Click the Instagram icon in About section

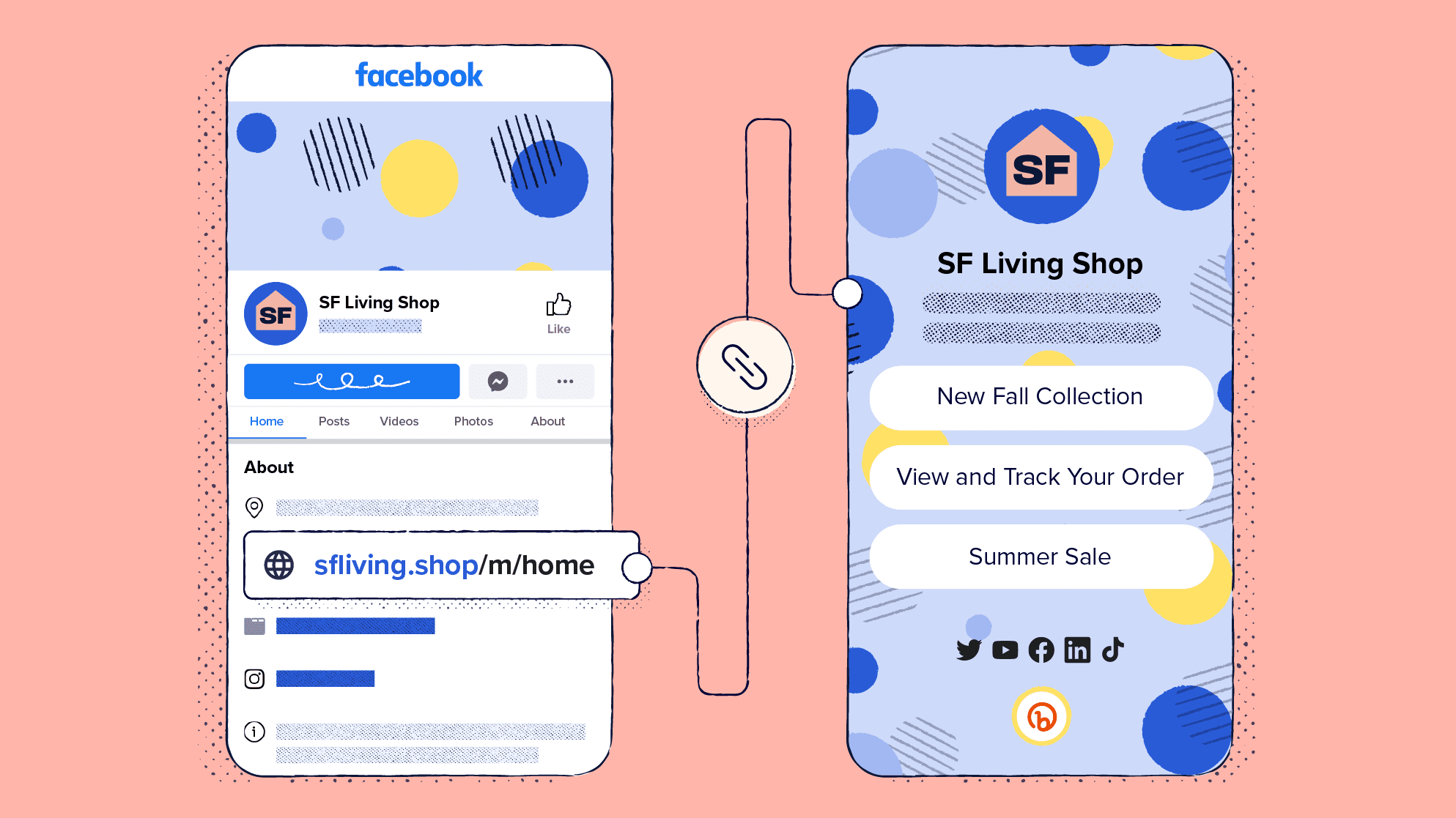pos(254,679)
